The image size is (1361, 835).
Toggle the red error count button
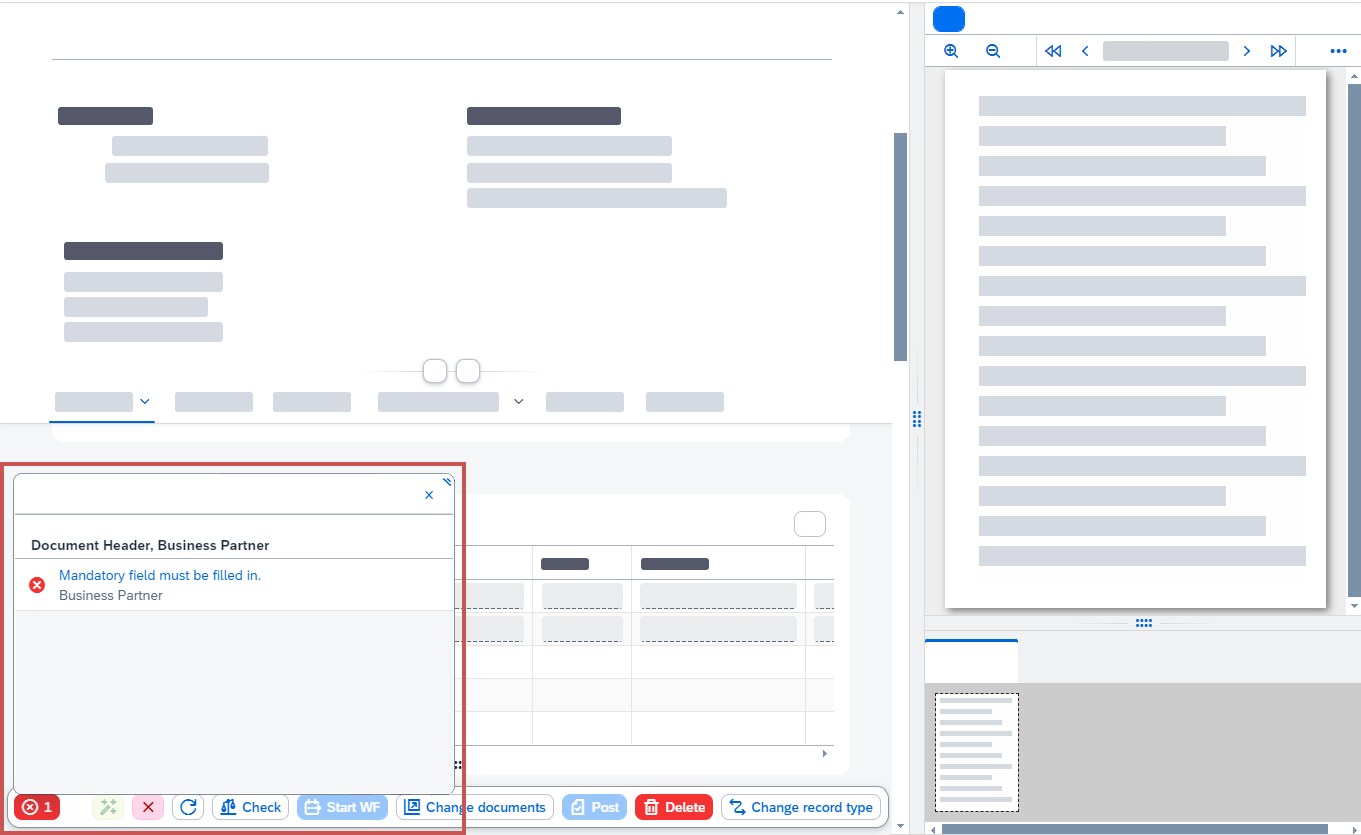click(x=37, y=807)
